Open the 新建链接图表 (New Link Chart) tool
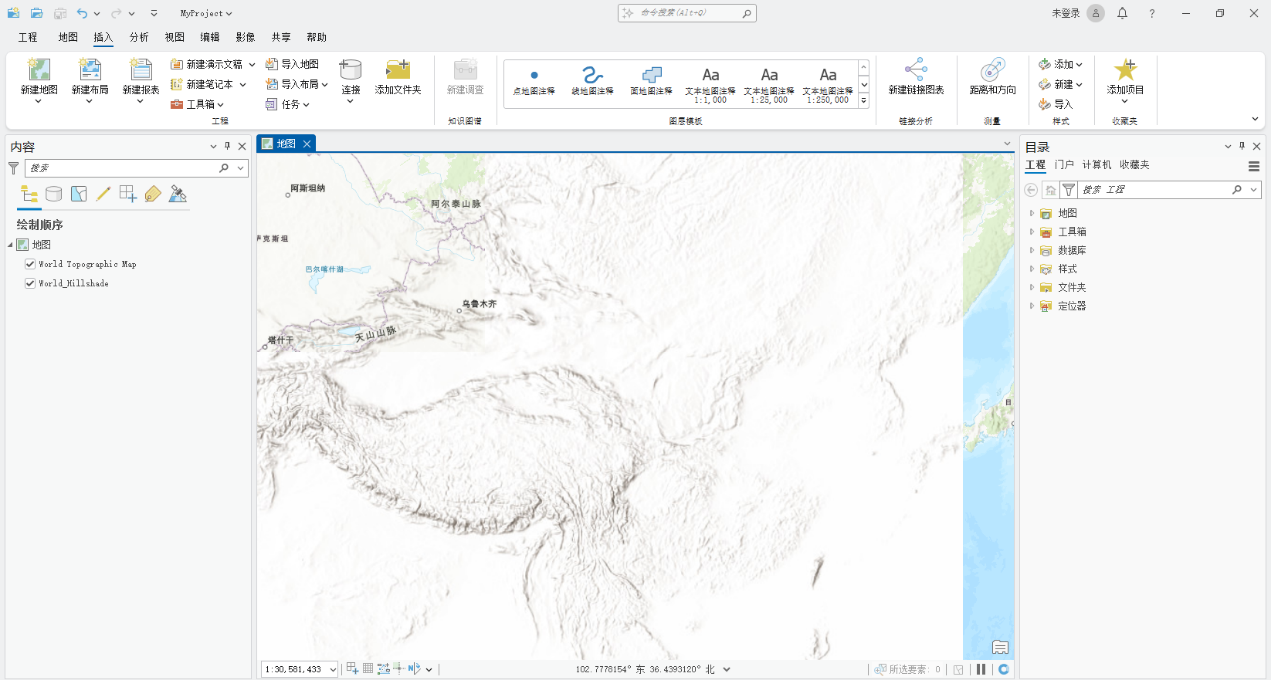The height and width of the screenshot is (680, 1271). click(916, 70)
